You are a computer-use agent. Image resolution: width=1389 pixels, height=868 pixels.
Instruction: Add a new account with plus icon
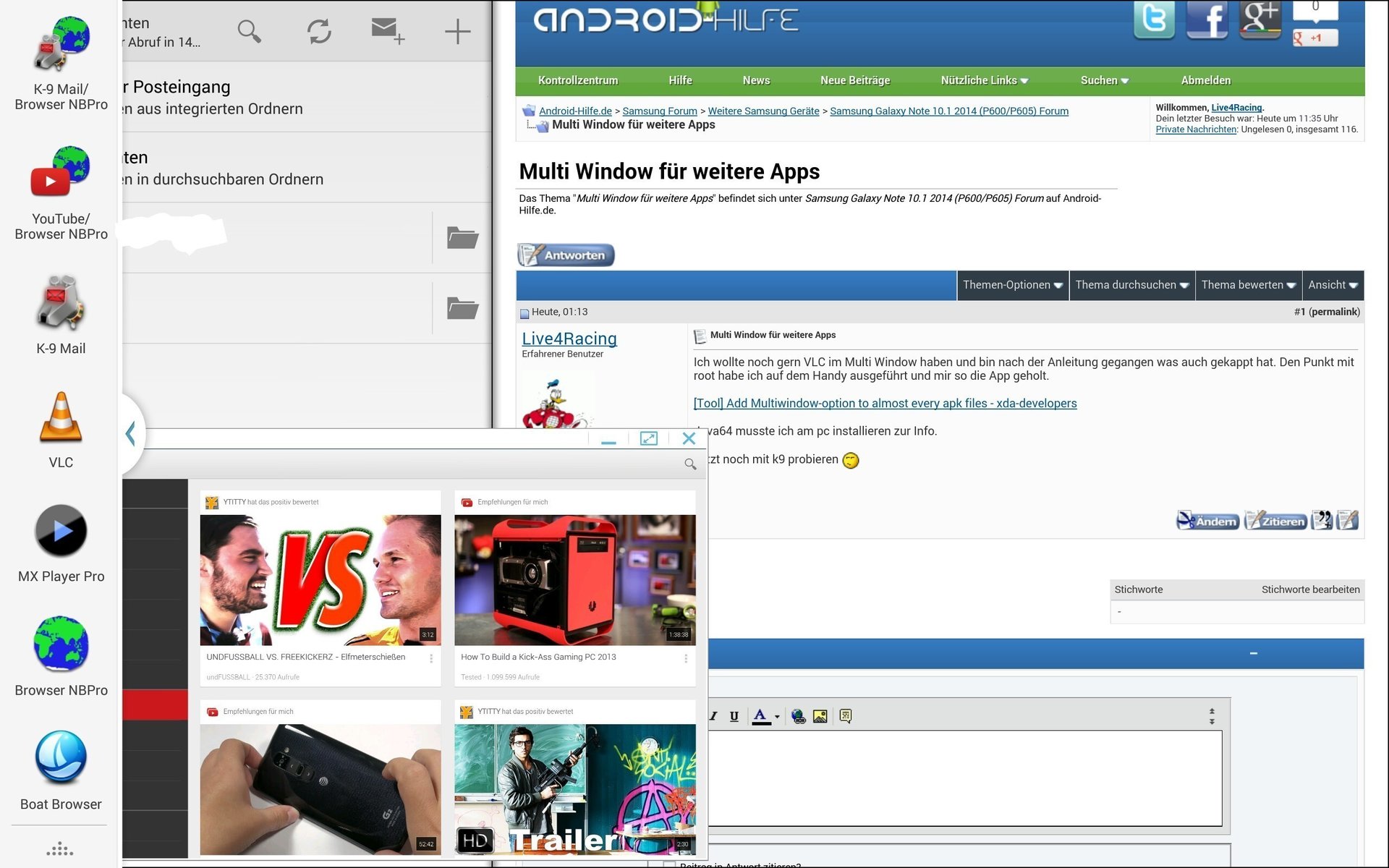tap(457, 31)
